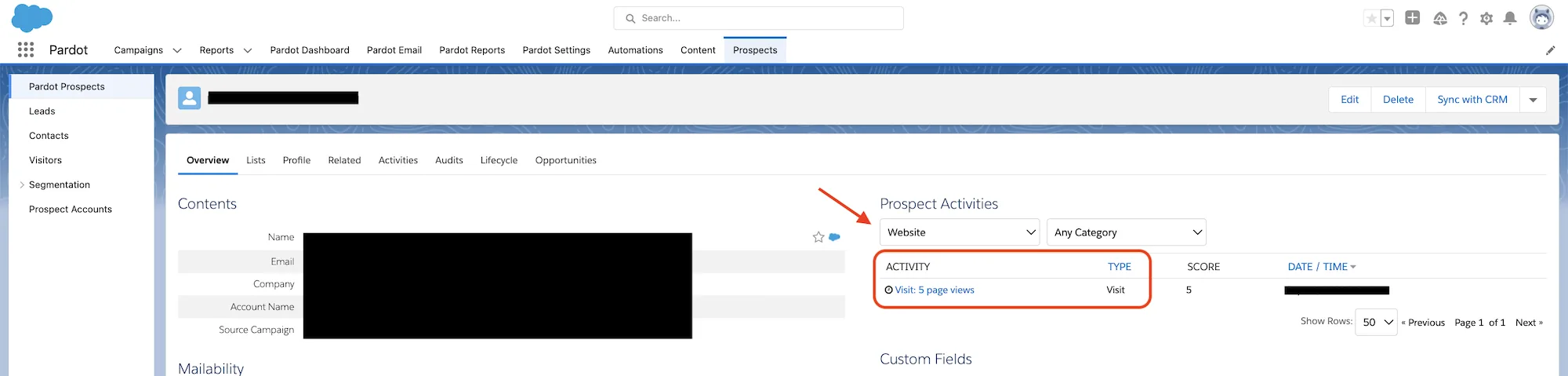The width and height of the screenshot is (1568, 376).
Task: Sort by the DATE / TIME column
Action: [x=1322, y=267]
